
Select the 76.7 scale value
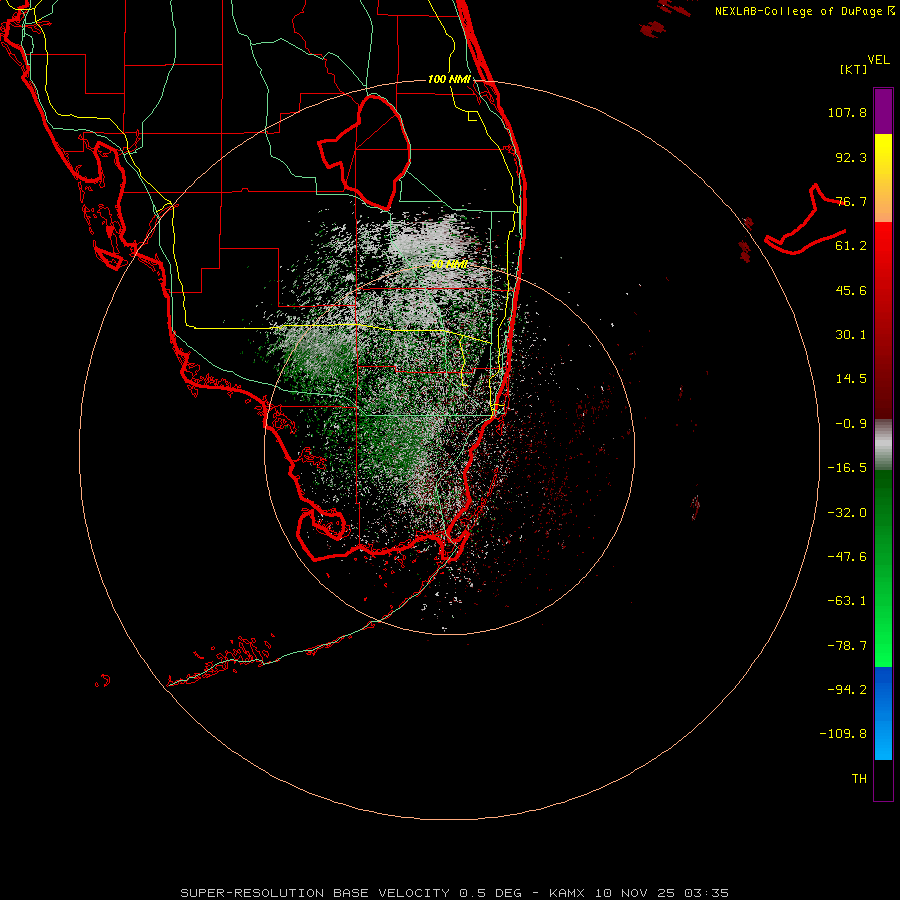click(851, 201)
